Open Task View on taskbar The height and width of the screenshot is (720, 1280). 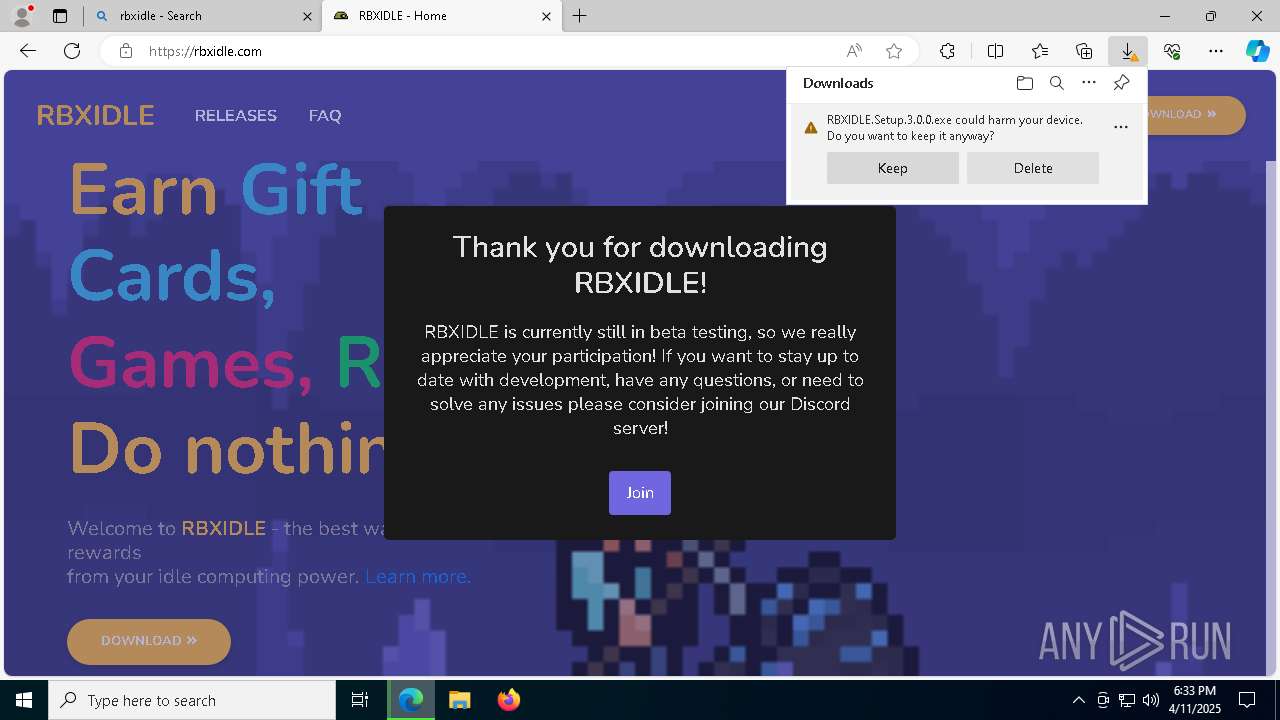360,700
